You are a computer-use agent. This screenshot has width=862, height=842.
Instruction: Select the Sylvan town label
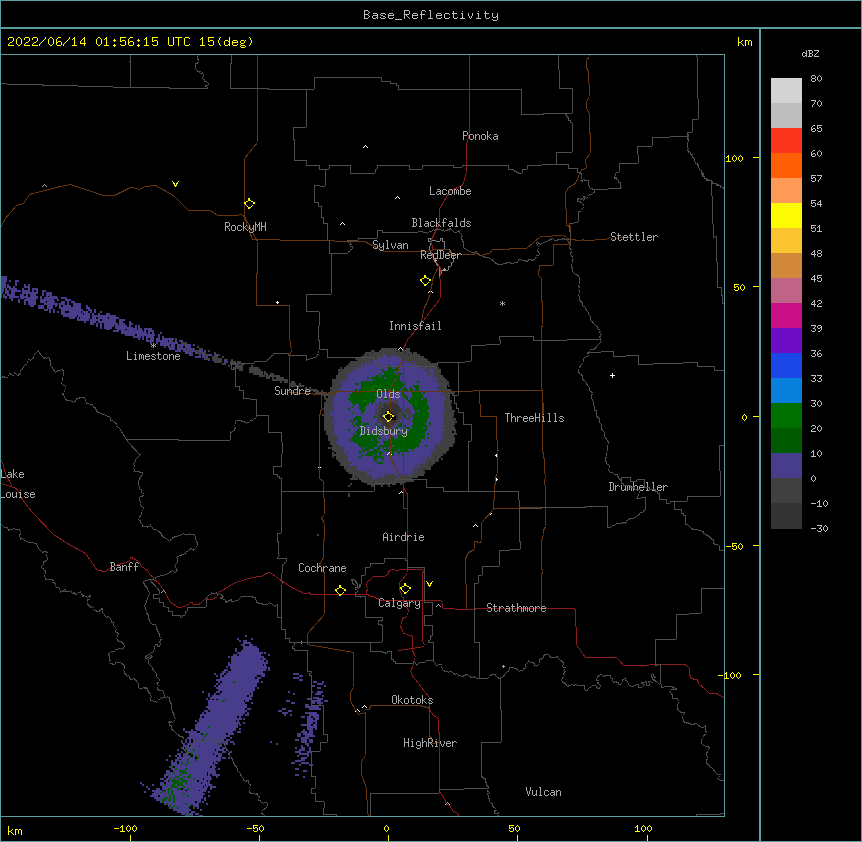(390, 245)
